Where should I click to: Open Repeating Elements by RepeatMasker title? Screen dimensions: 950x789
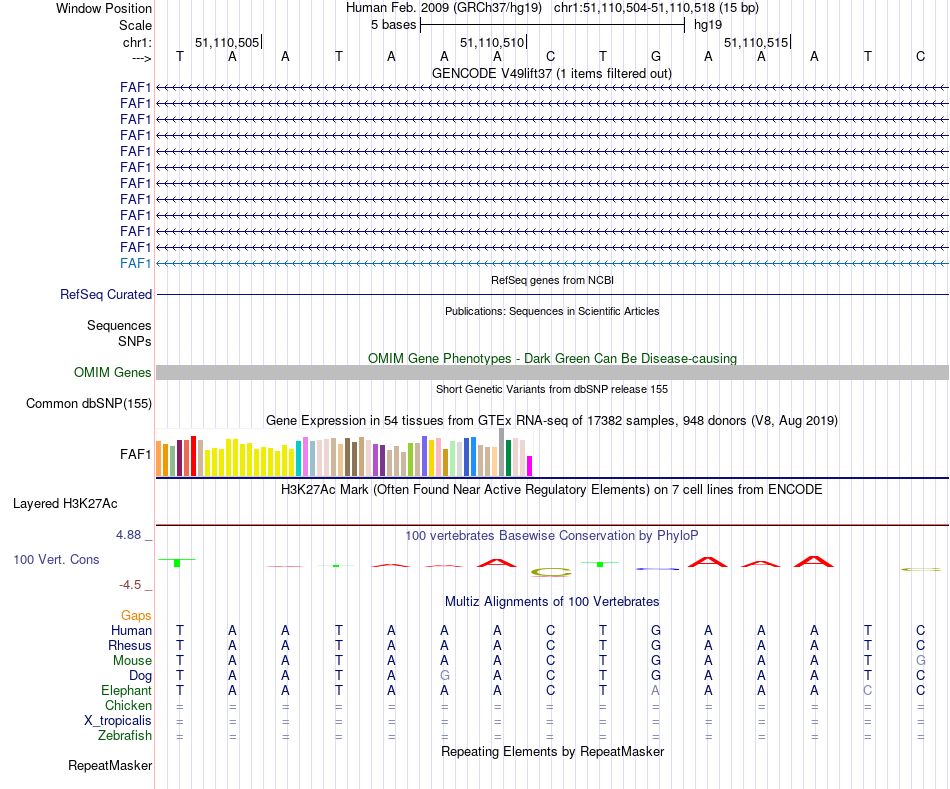pos(552,752)
